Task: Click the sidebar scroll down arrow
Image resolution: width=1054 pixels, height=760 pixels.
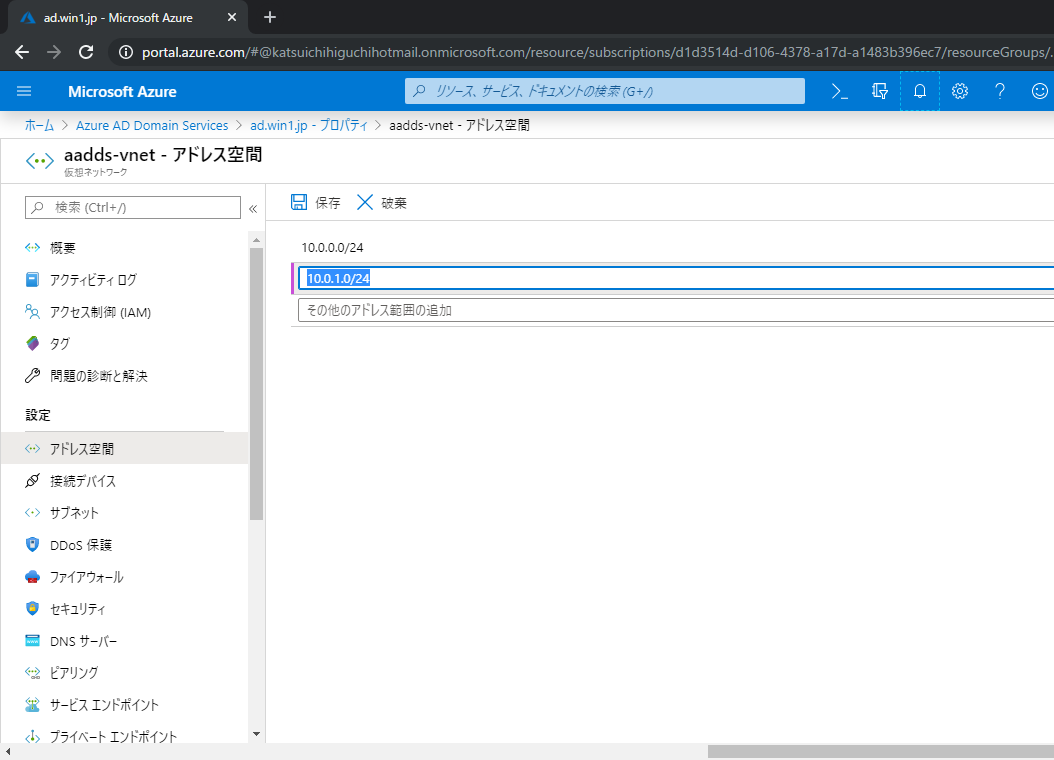Action: click(x=256, y=734)
